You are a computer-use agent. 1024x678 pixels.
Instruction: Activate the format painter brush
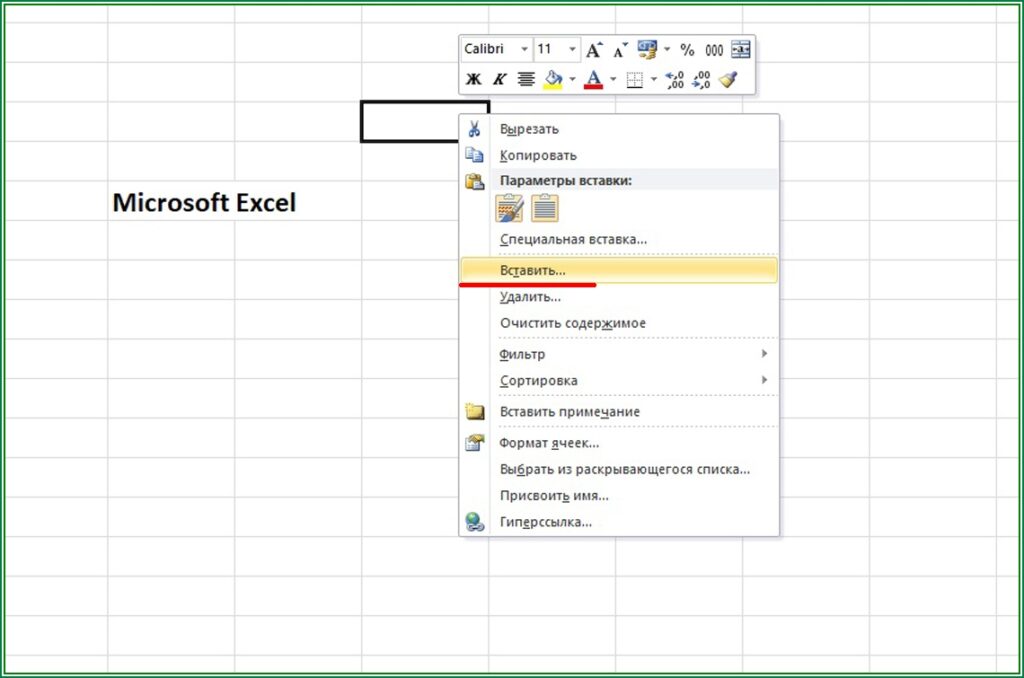click(x=728, y=80)
